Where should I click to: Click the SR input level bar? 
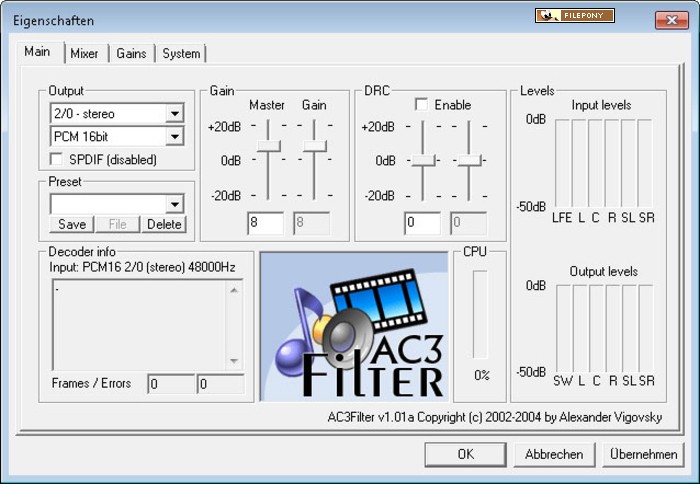645,163
